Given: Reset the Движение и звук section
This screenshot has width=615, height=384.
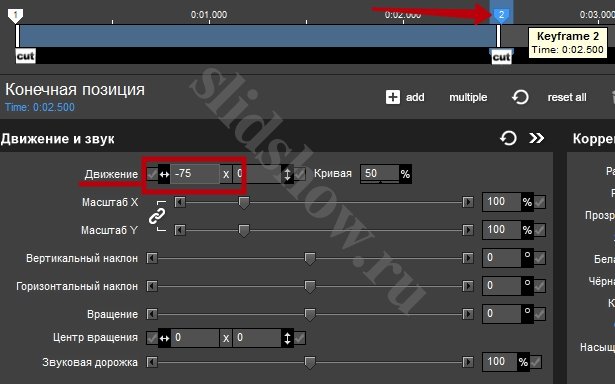Looking at the screenshot, I should coord(508,138).
